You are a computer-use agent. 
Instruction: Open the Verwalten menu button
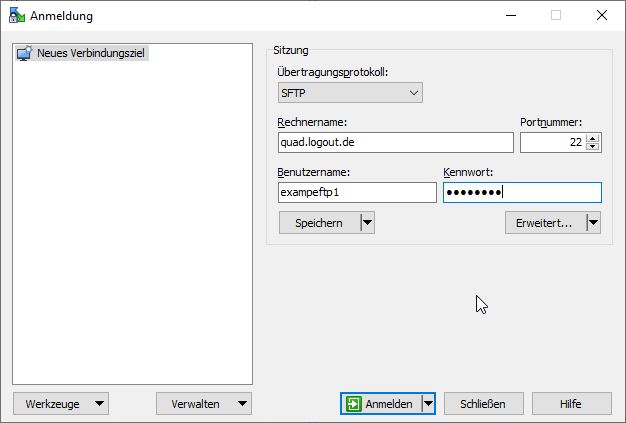tap(204, 404)
